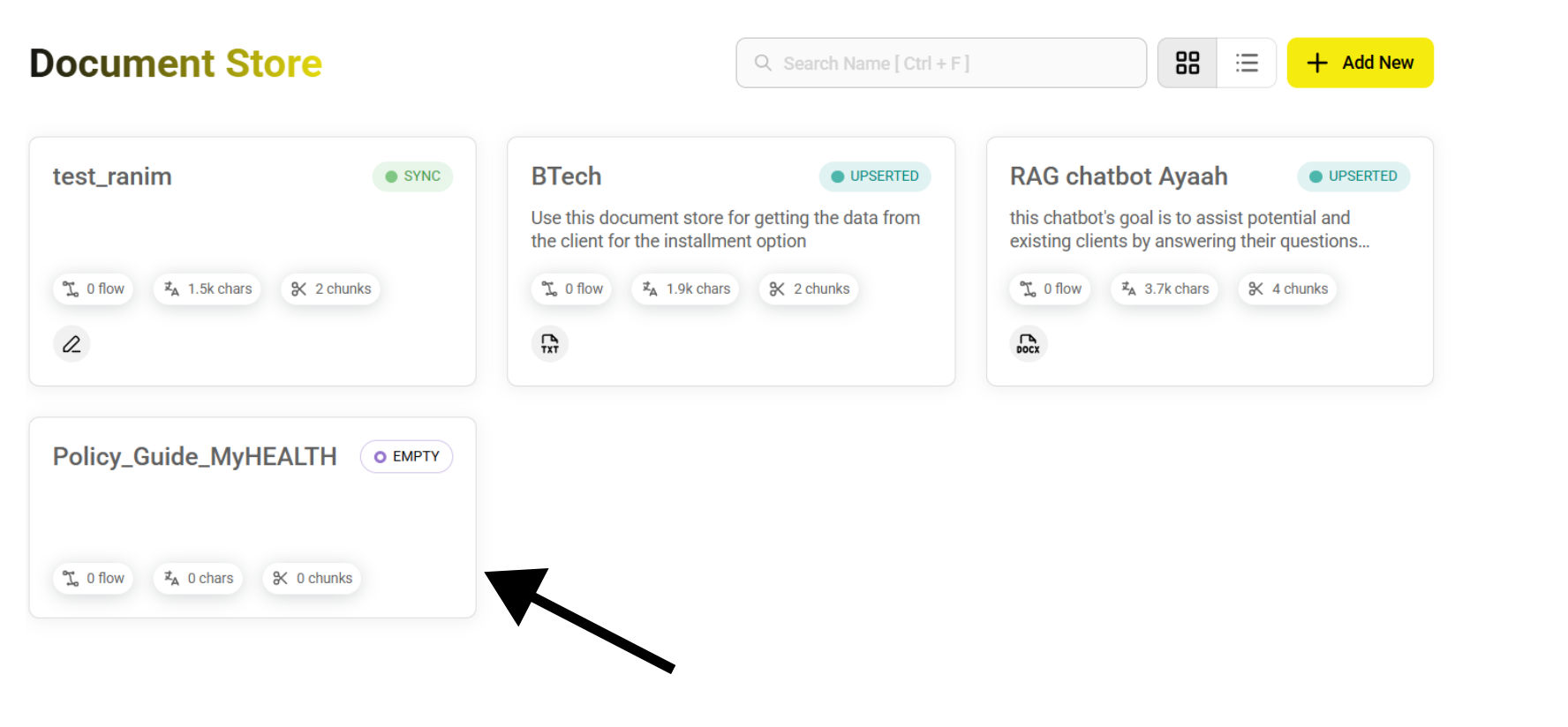This screenshot has width=1568, height=727.
Task: Open the test_ranim document store
Action: pyautogui.click(x=112, y=176)
